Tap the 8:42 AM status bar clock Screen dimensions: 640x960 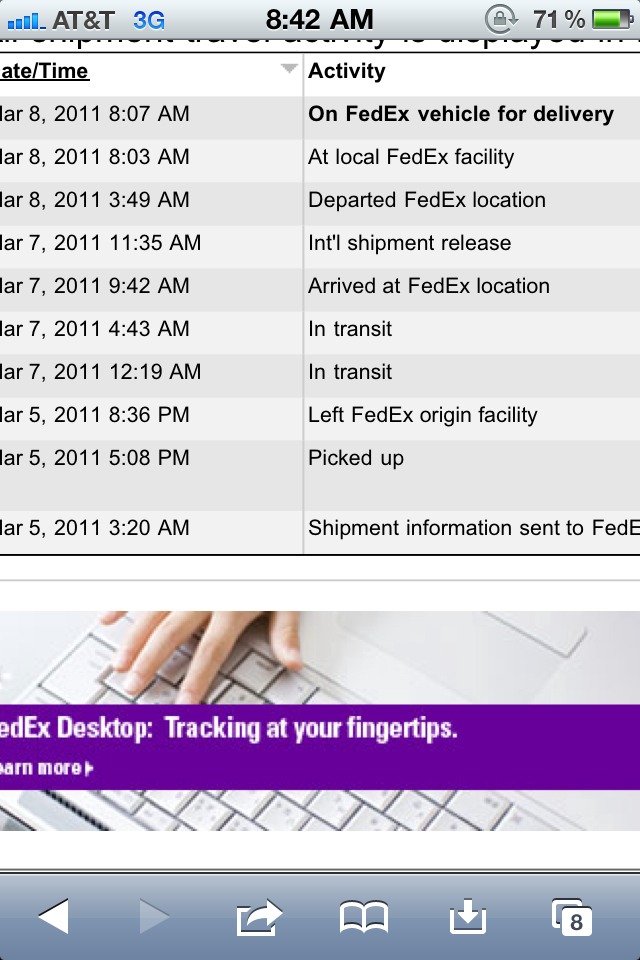pyautogui.click(x=319, y=20)
